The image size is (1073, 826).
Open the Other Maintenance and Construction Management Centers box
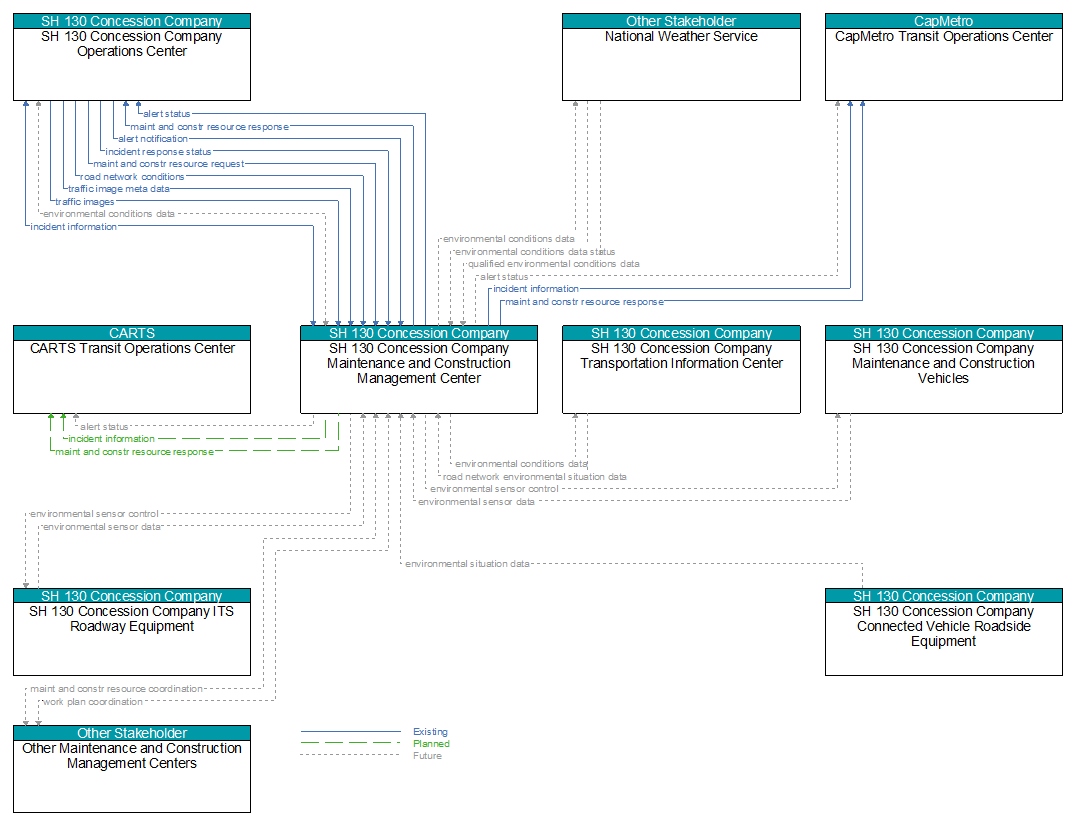click(132, 769)
